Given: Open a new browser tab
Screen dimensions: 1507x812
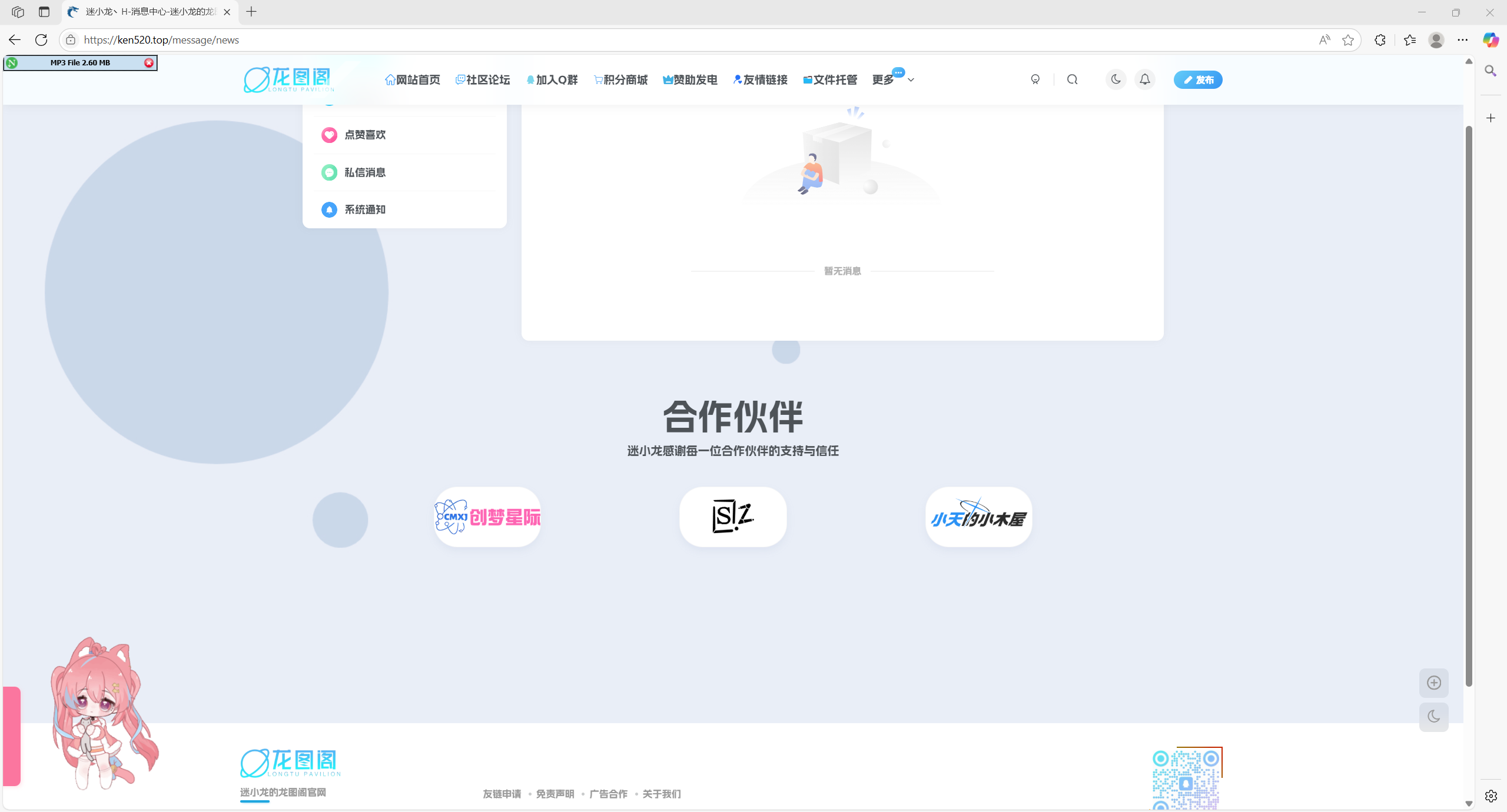Looking at the screenshot, I should click(251, 12).
